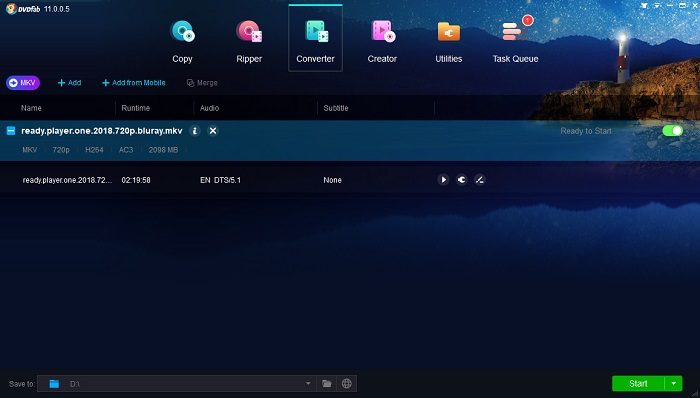Click the 2098 MB size label

point(163,150)
